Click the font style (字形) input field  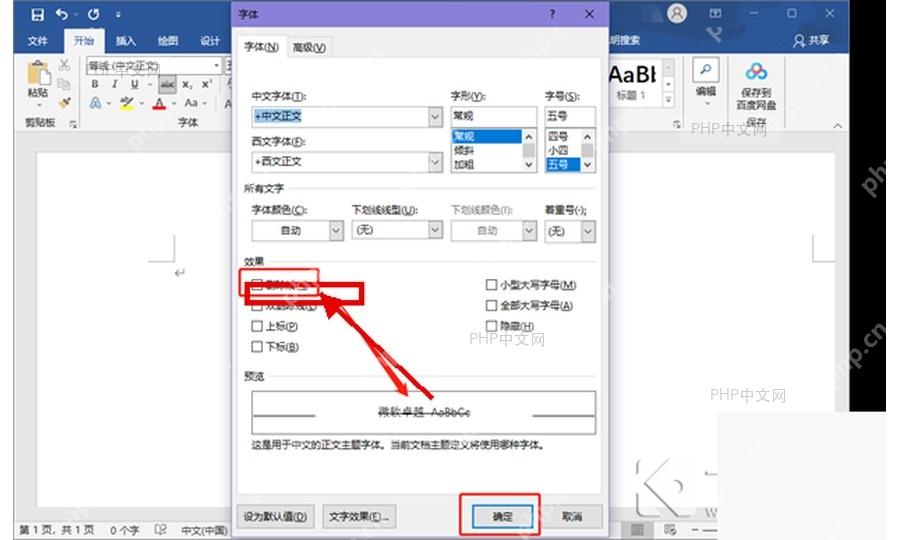point(494,116)
